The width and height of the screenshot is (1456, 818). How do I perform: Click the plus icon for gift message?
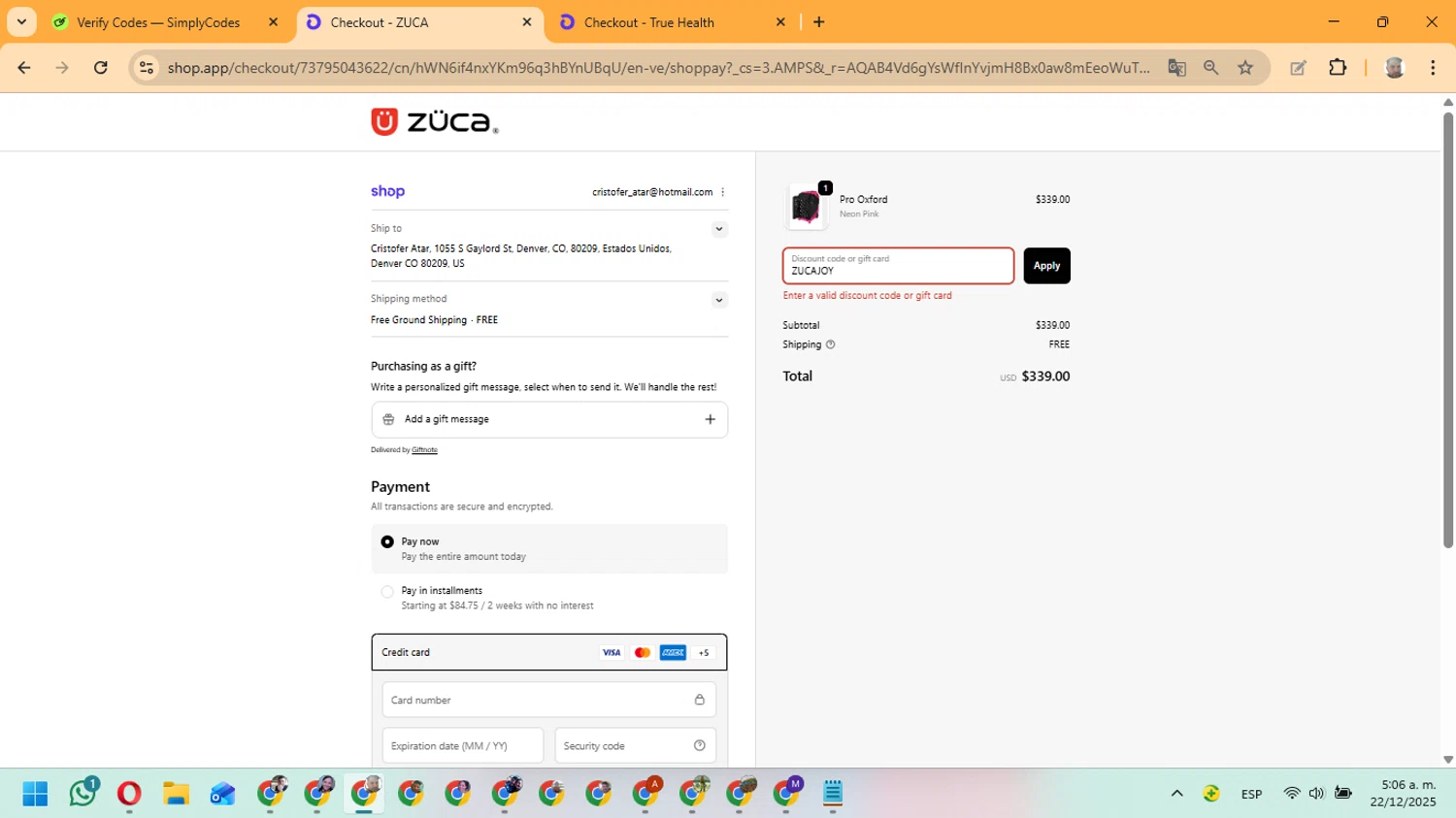[710, 419]
